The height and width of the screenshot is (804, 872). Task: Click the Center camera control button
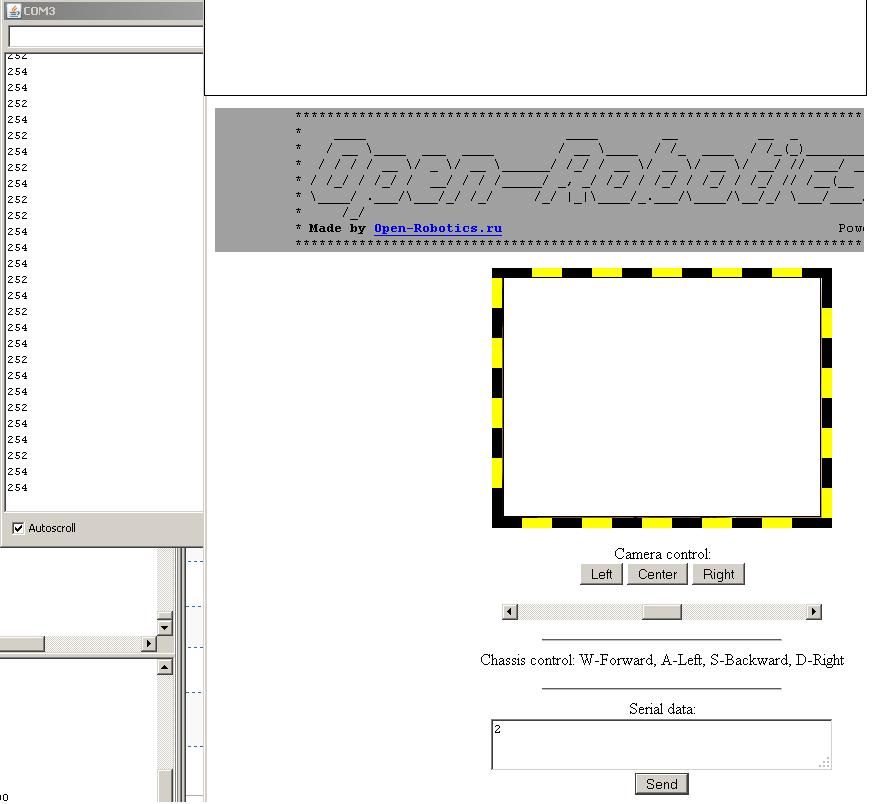point(657,574)
